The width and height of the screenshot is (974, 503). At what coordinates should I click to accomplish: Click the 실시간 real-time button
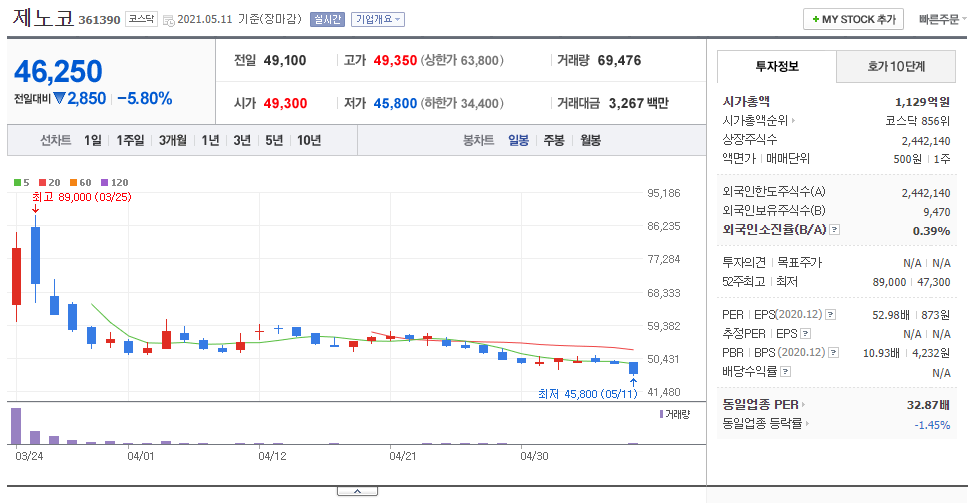327,19
